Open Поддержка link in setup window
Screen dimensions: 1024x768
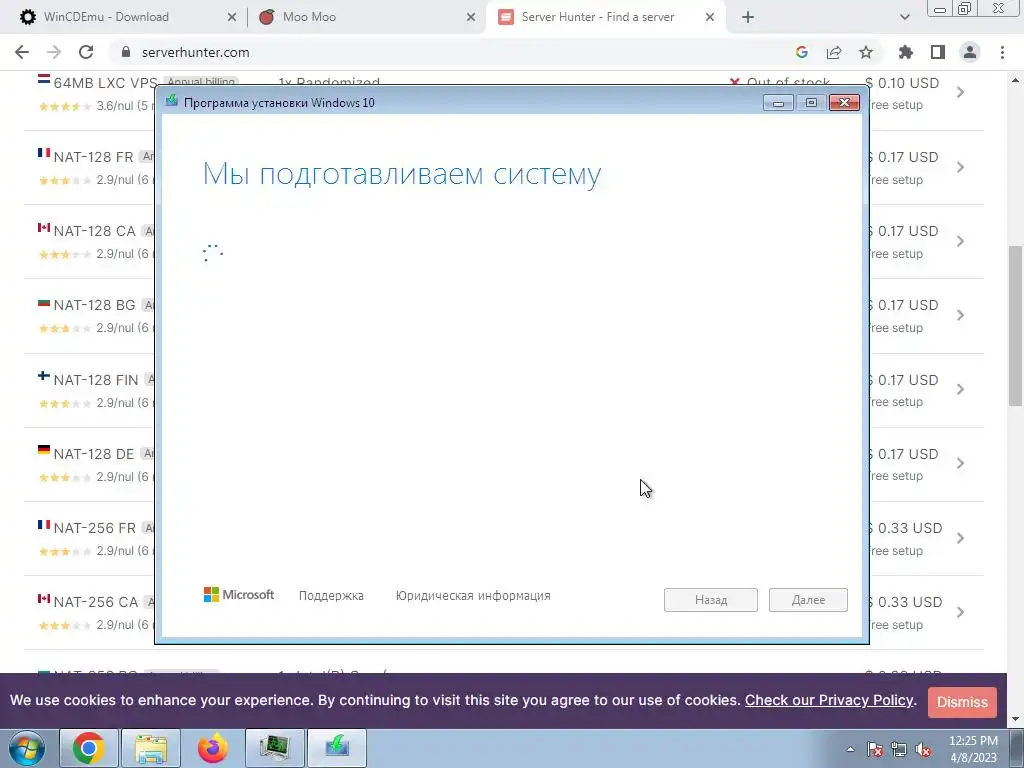click(x=331, y=596)
